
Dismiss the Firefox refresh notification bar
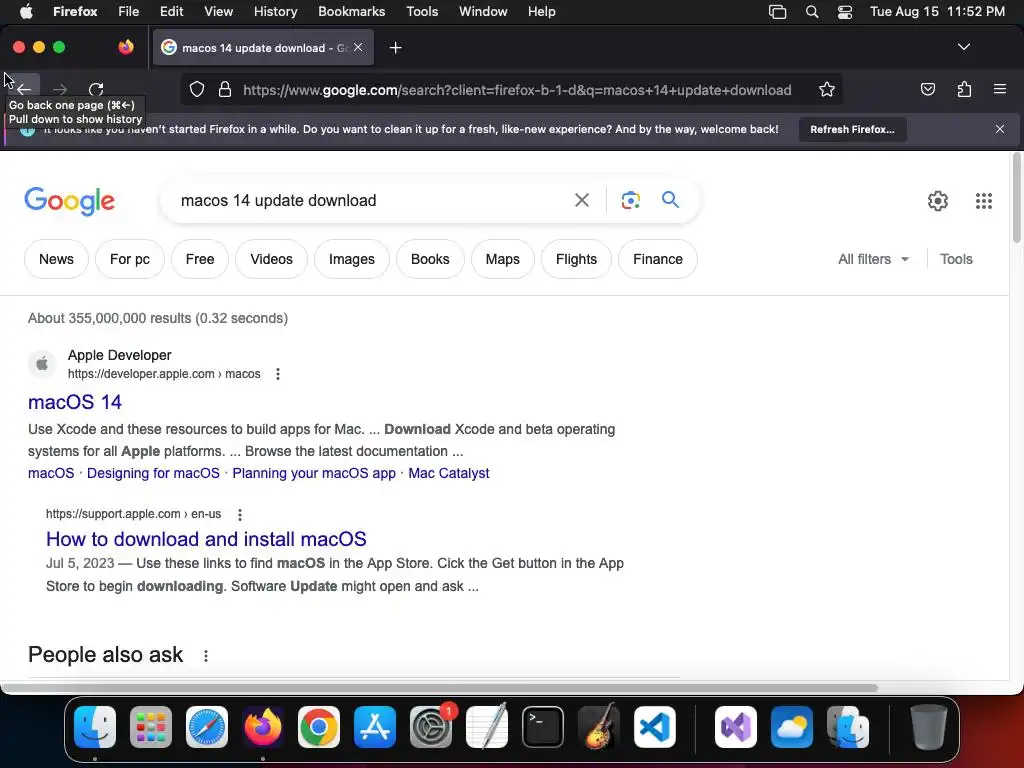[1000, 129]
